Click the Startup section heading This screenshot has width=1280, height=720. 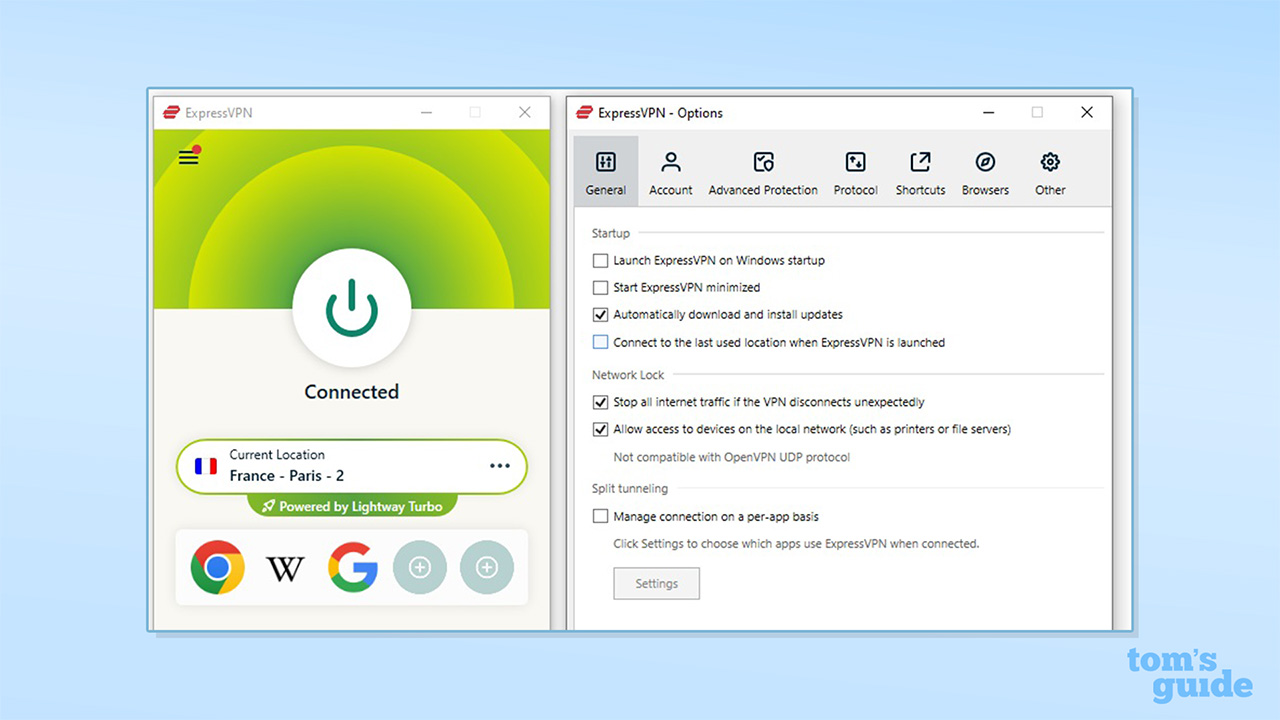pos(611,233)
